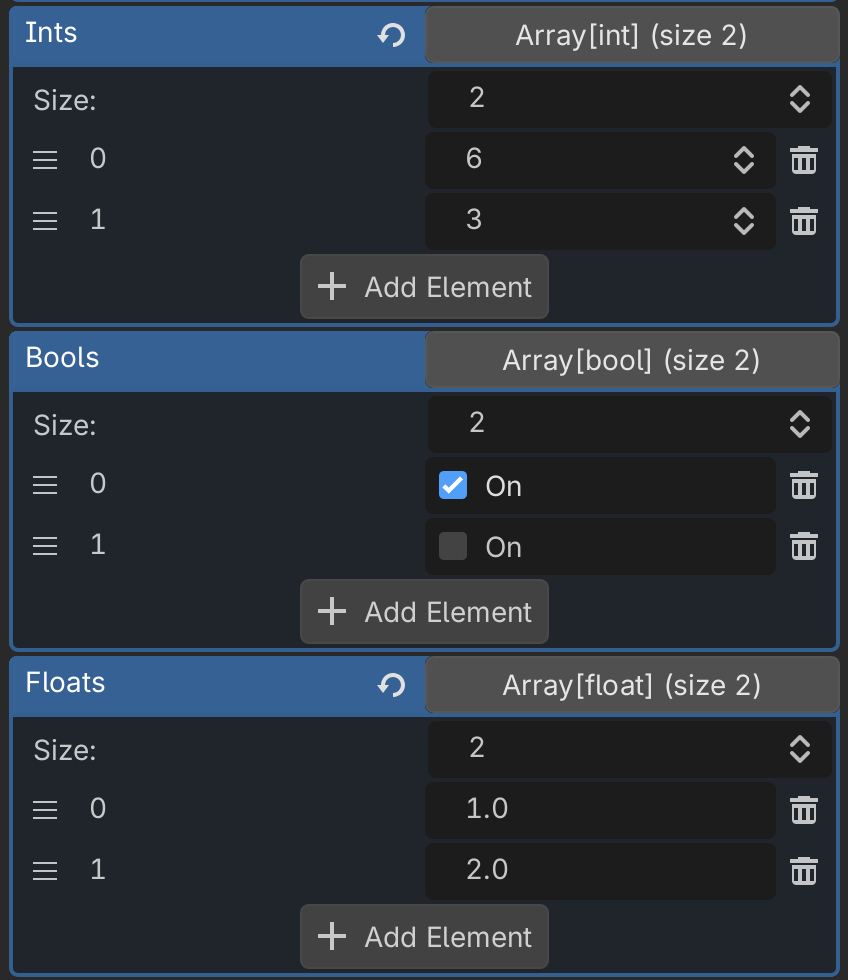Click Add Element under the Floats array
848x980 pixels.
(424, 937)
